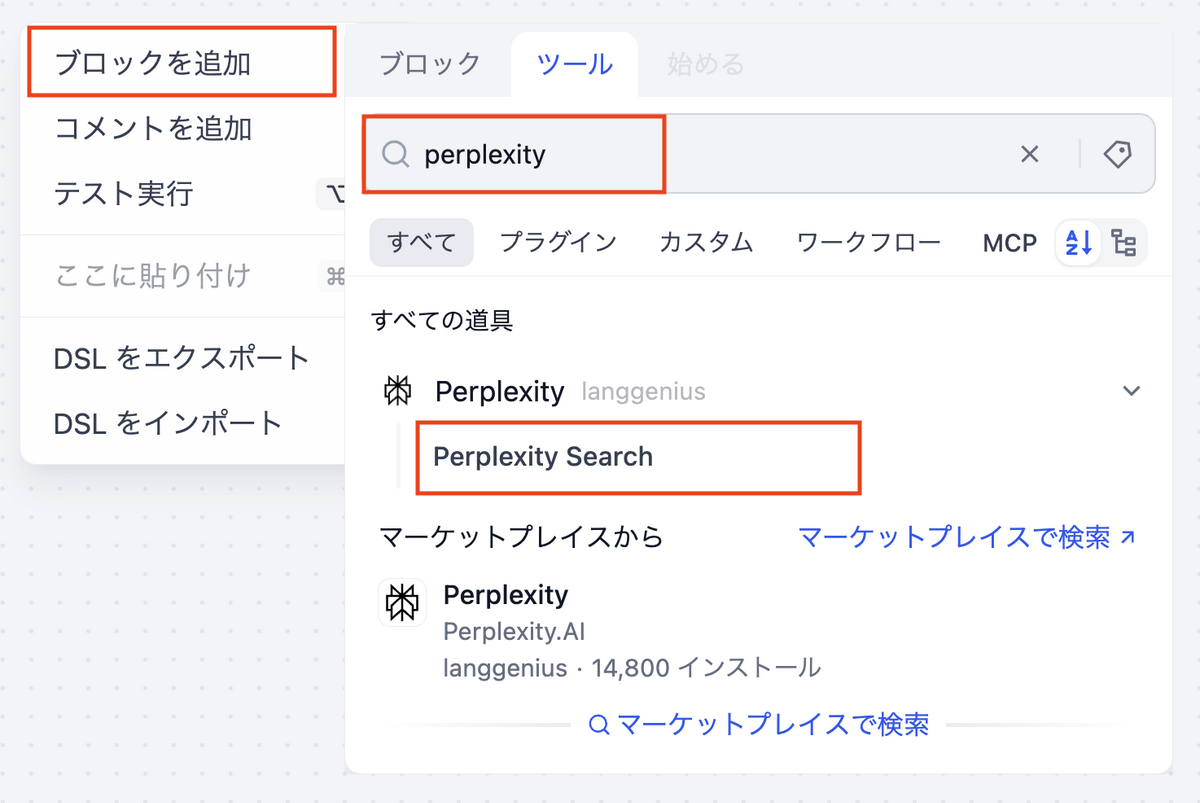Filter tools by カスタム

pyautogui.click(x=706, y=243)
